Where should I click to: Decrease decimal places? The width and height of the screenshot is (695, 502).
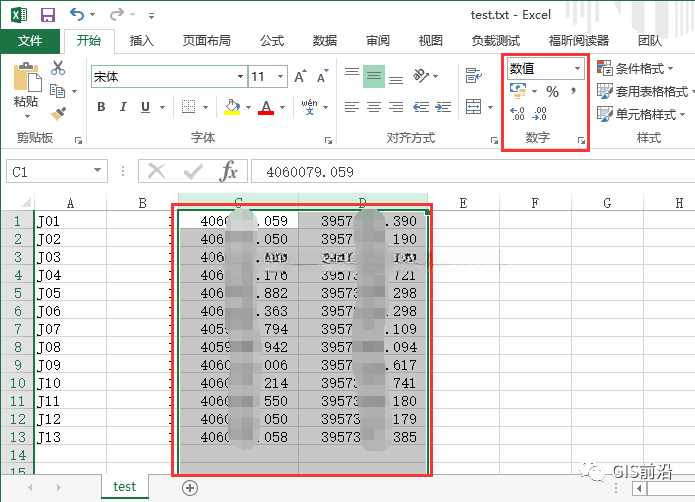539,114
